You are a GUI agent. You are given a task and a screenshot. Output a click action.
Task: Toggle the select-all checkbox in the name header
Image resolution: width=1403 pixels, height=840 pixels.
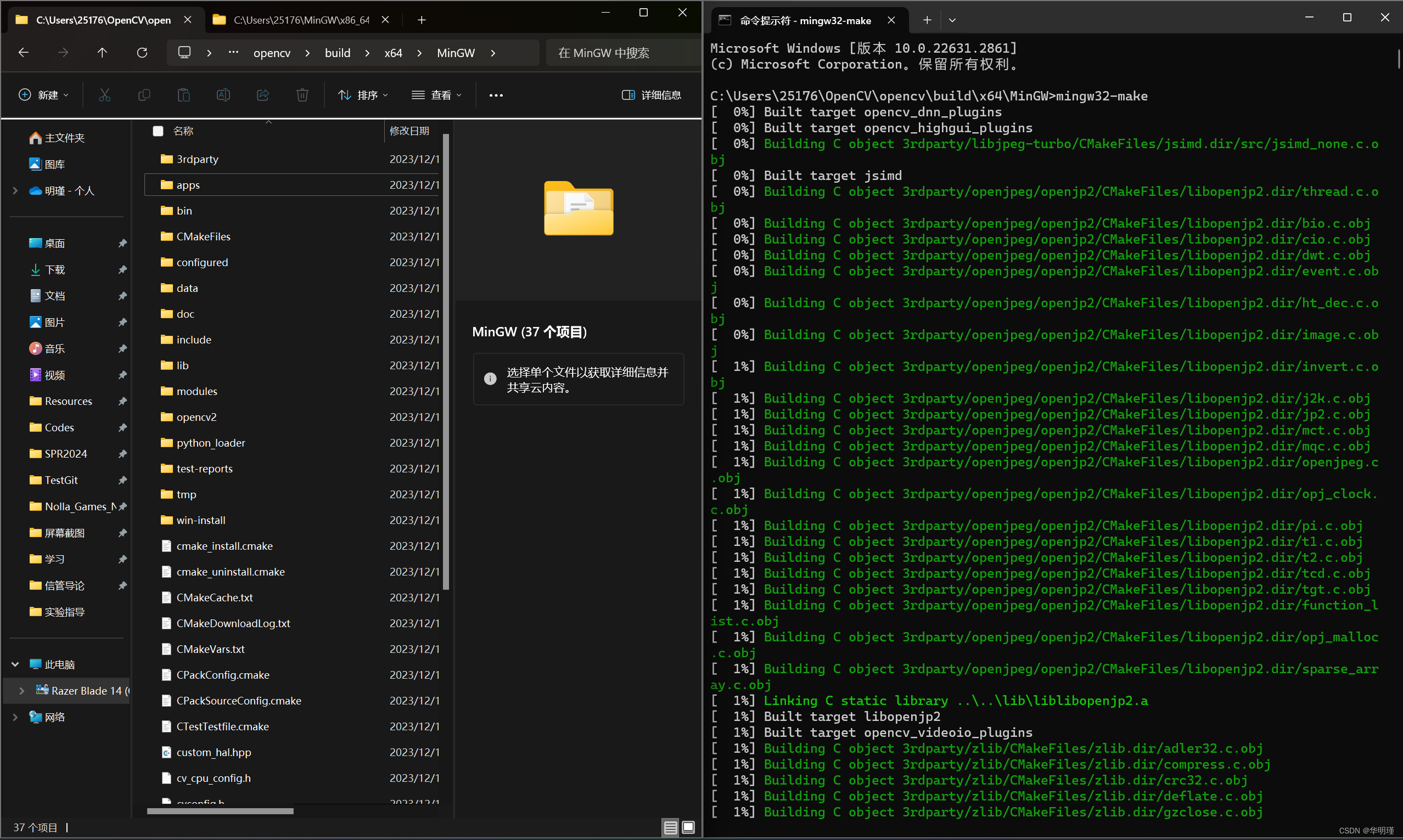159,131
